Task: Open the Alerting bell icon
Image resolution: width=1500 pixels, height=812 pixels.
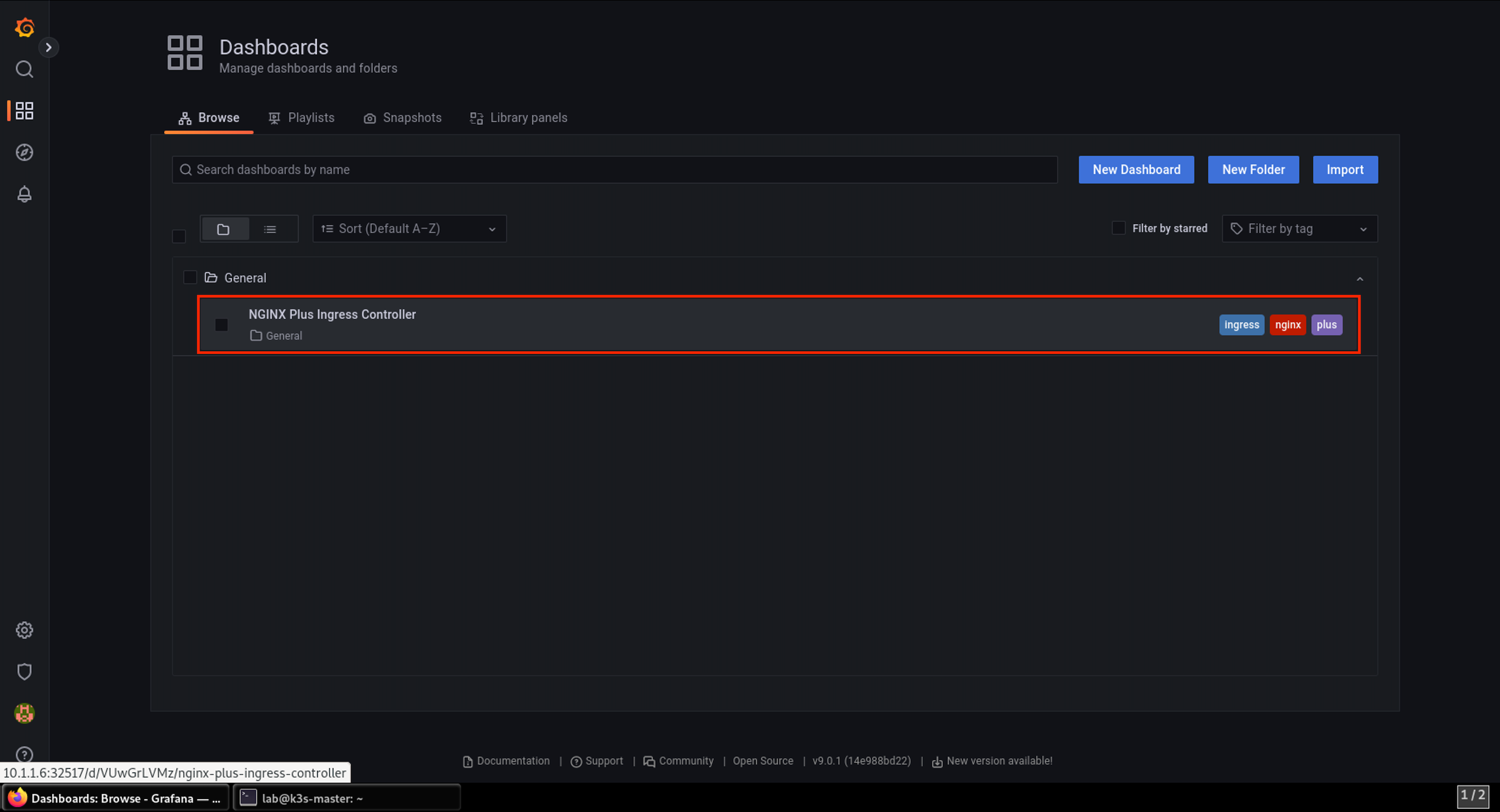Action: pyautogui.click(x=24, y=194)
